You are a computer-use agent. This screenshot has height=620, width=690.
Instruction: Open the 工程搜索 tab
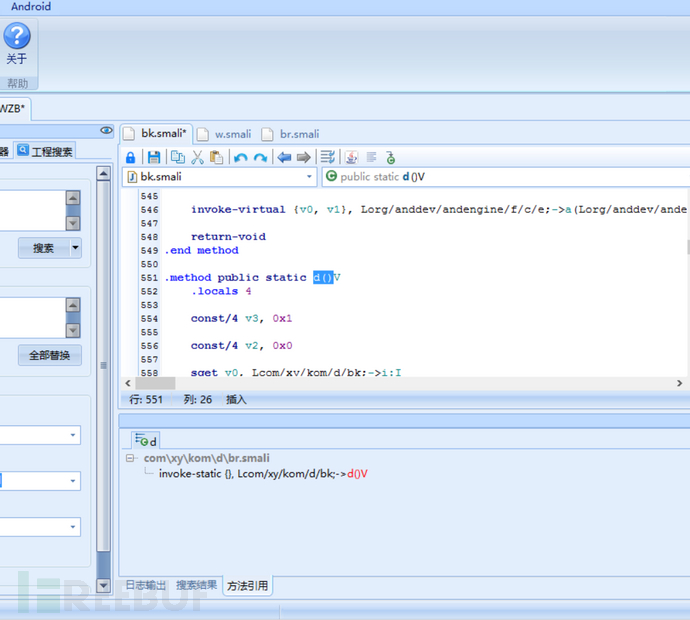[44, 151]
